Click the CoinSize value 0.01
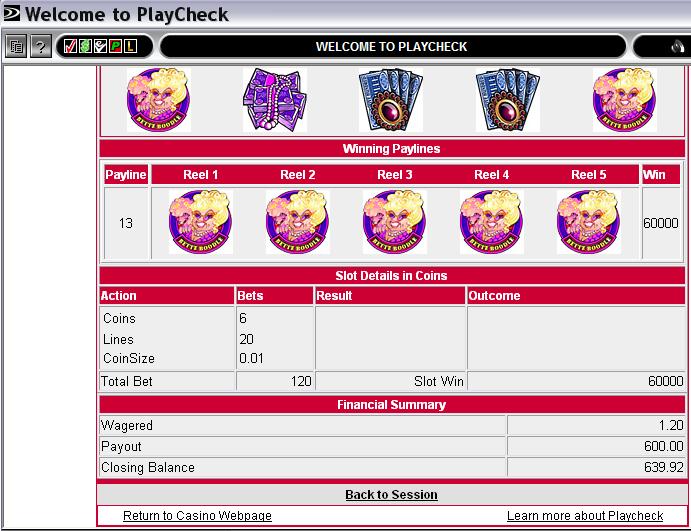 tap(251, 358)
